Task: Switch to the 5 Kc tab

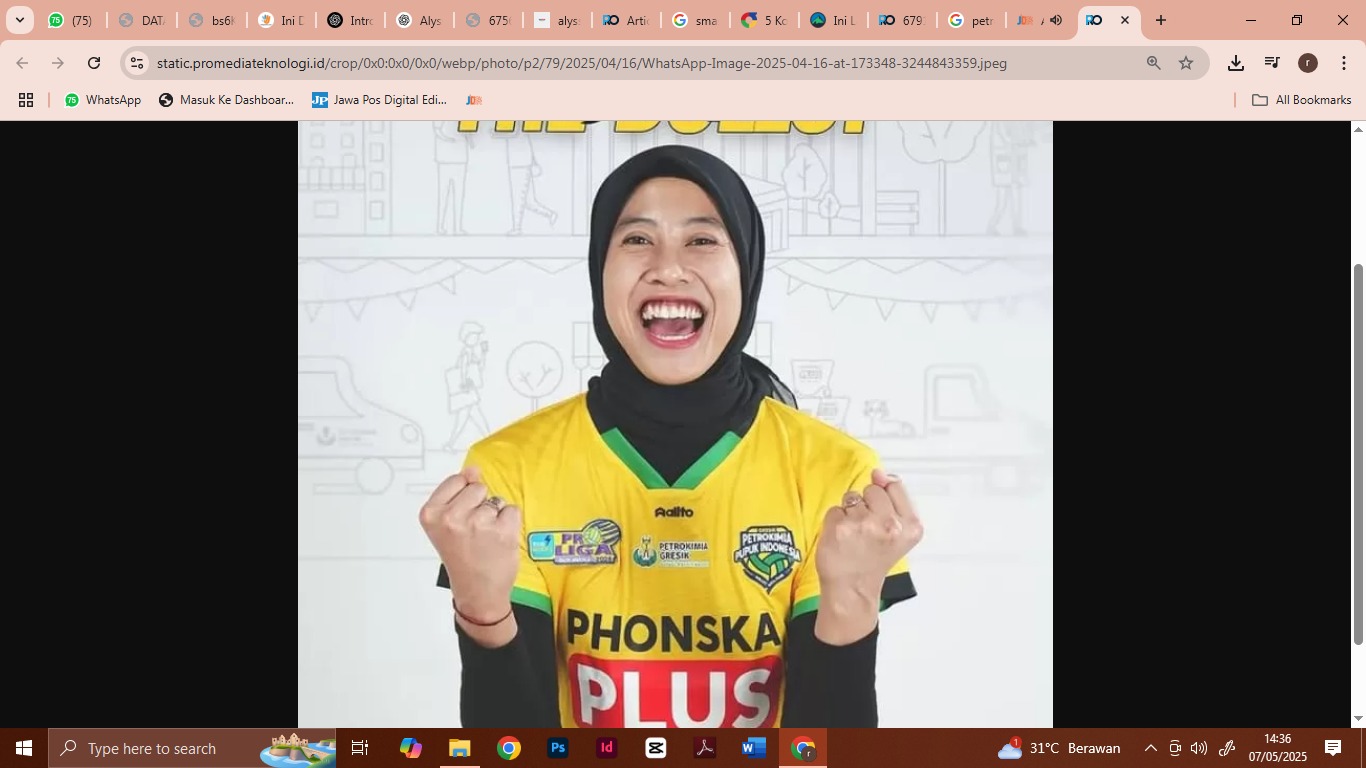Action: pos(766,20)
